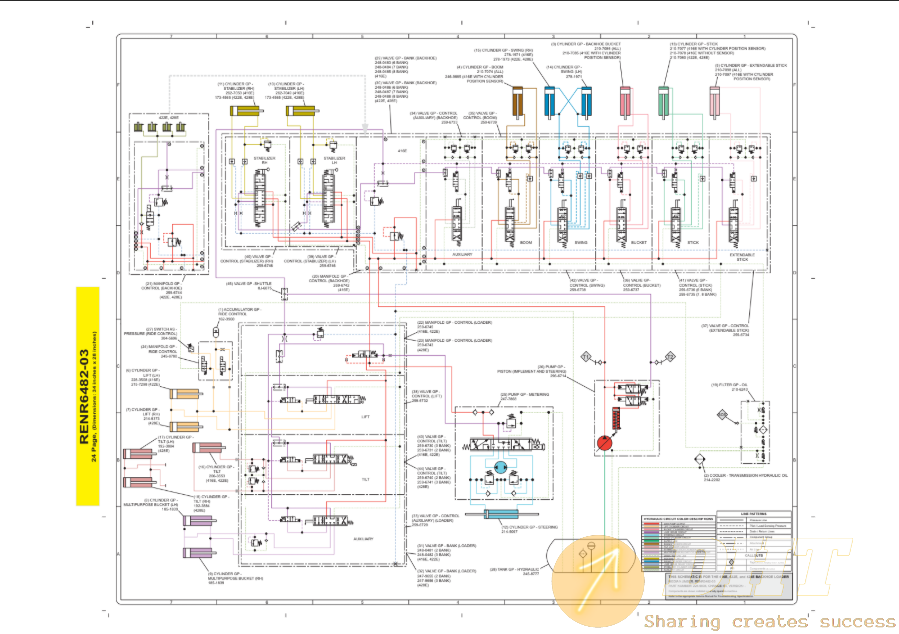Click the orange lift LH cylinder symbol
The width and height of the screenshot is (899, 634).
tap(184, 393)
